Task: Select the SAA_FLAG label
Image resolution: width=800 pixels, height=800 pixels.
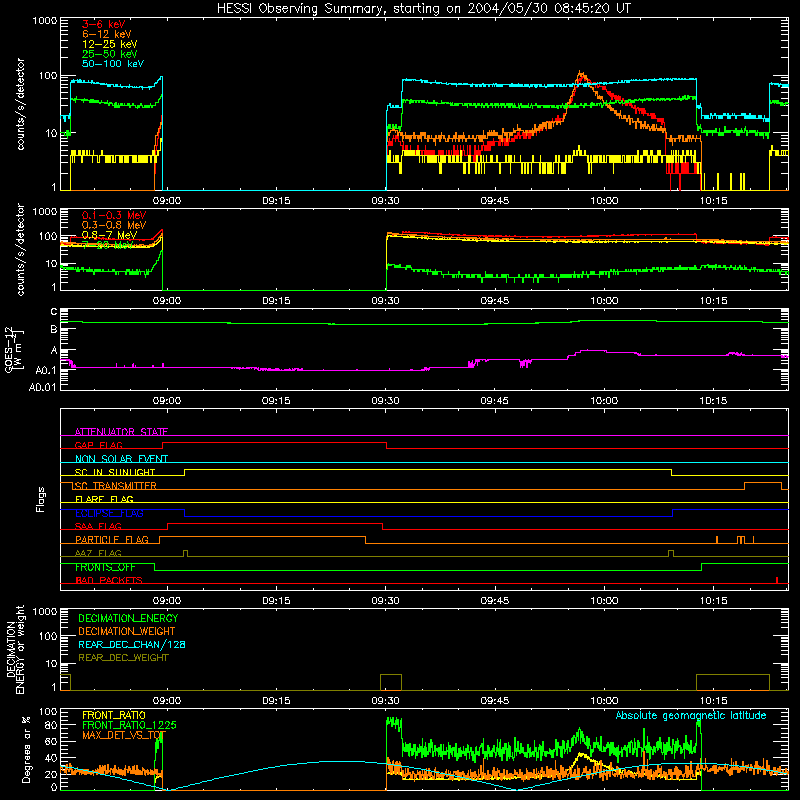Action: click(98, 526)
